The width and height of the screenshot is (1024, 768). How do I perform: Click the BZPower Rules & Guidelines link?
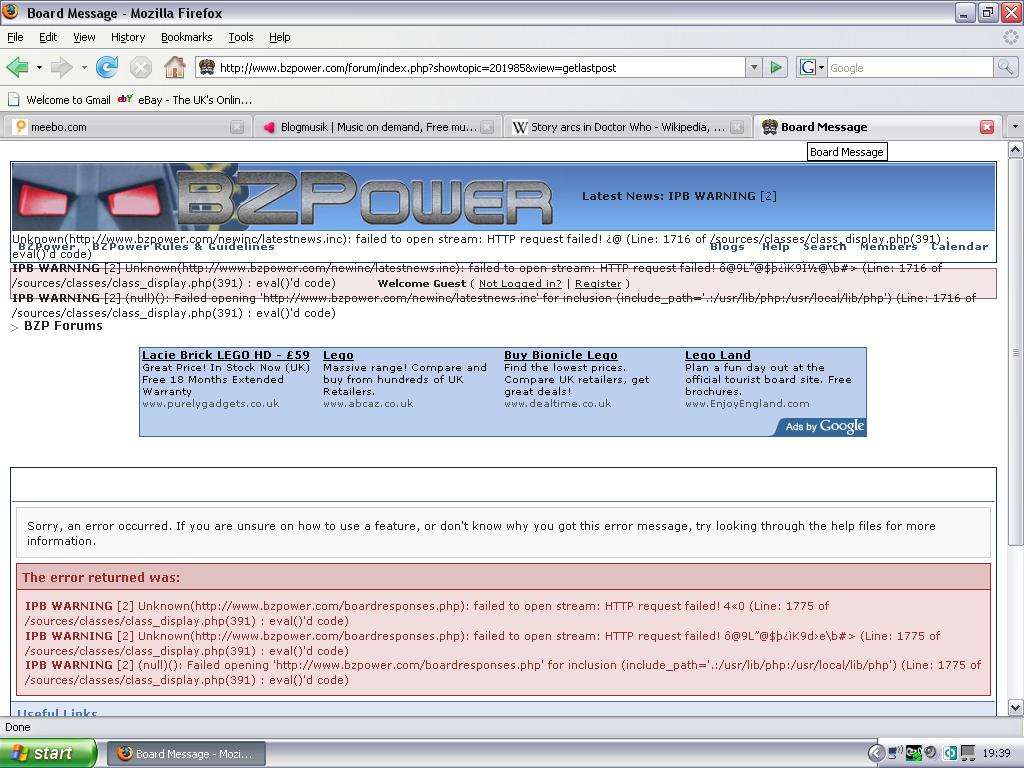(x=183, y=246)
